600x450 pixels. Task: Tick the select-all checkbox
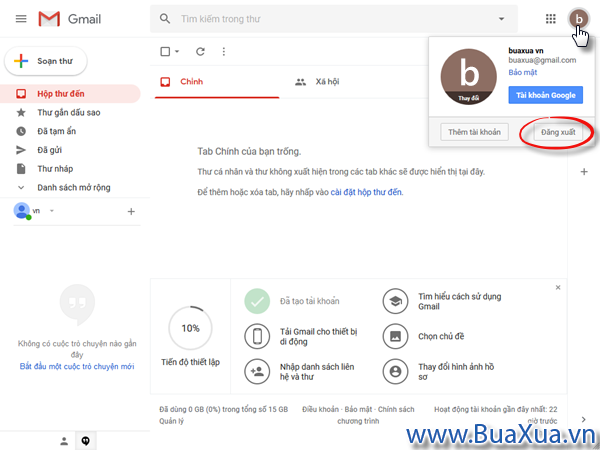pos(165,52)
